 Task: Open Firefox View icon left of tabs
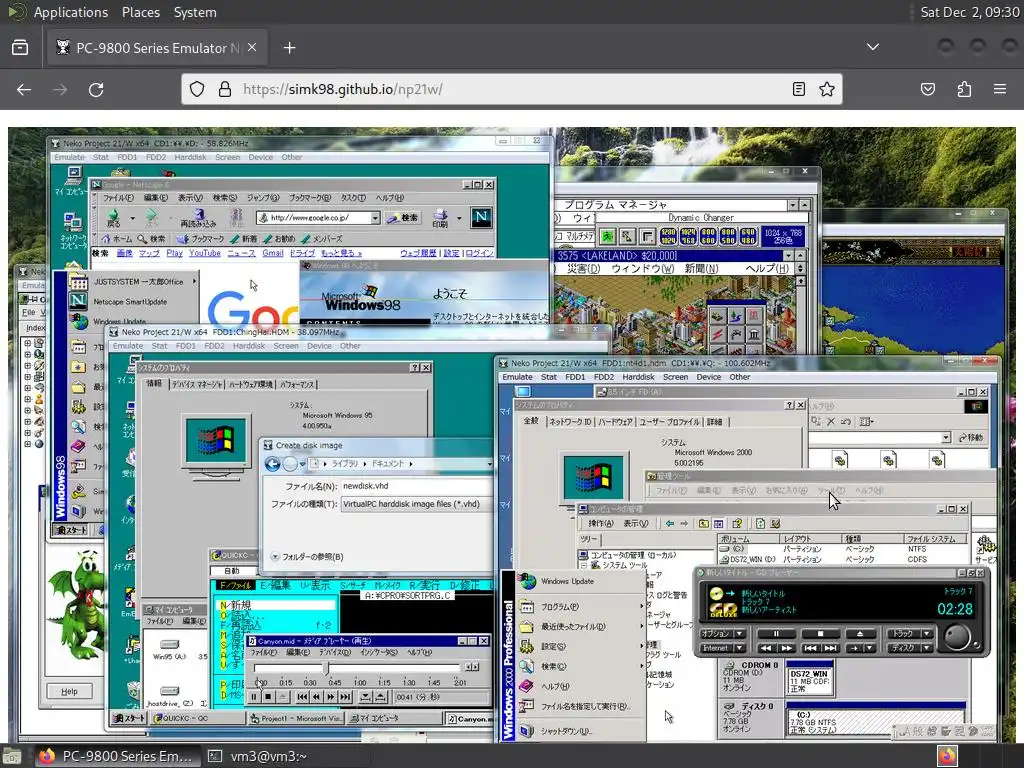pos(20,48)
